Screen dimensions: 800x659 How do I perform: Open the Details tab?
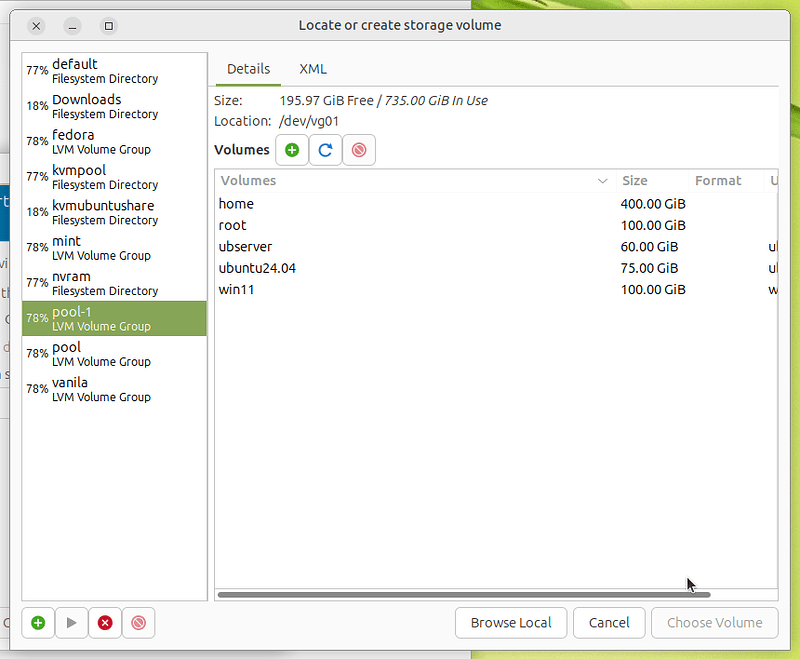coord(248,69)
